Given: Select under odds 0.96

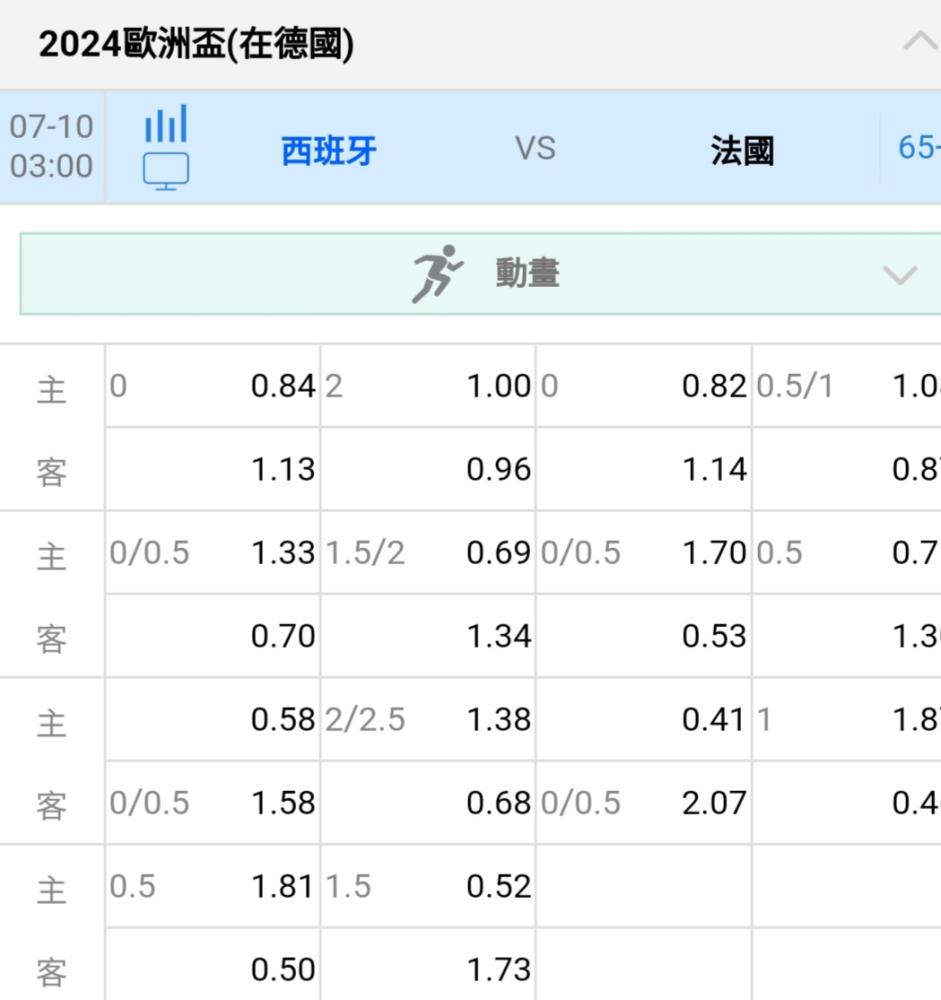Looking at the screenshot, I should (x=498, y=469).
